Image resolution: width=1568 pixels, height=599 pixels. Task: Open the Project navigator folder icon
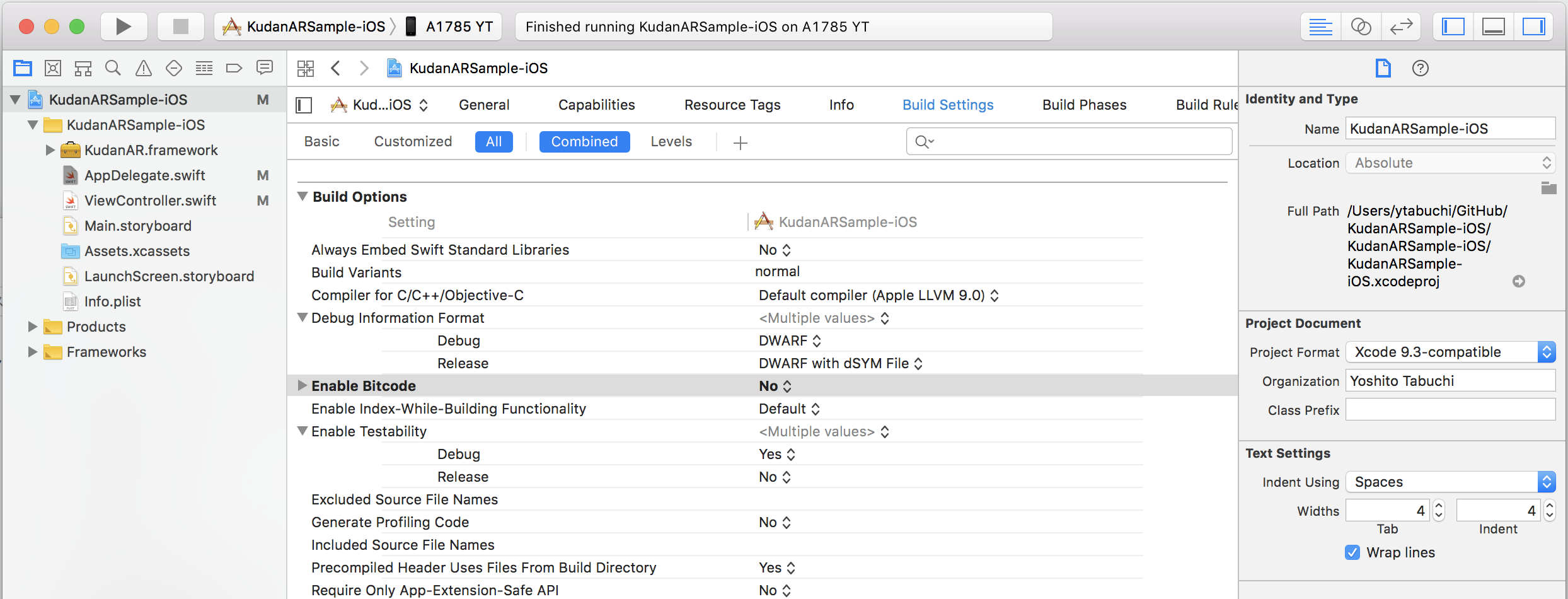pyautogui.click(x=23, y=68)
